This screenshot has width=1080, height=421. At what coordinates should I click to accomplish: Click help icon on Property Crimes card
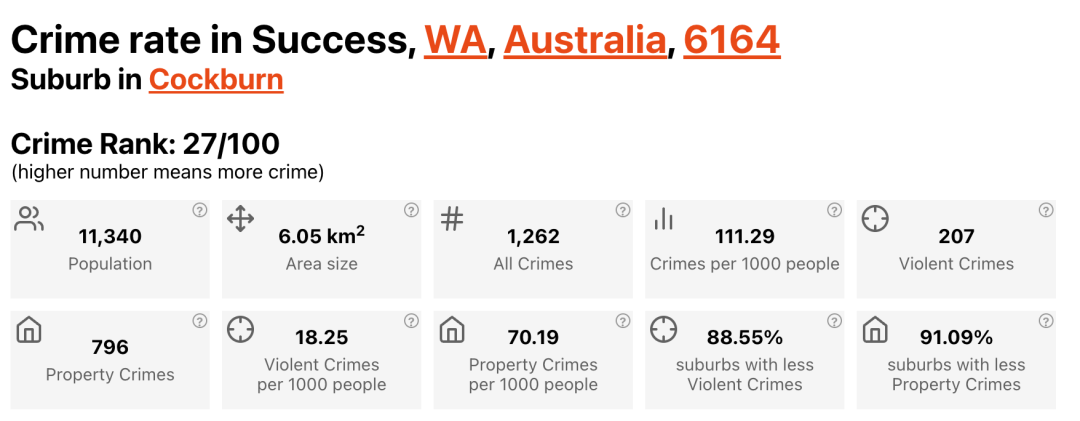point(199,321)
